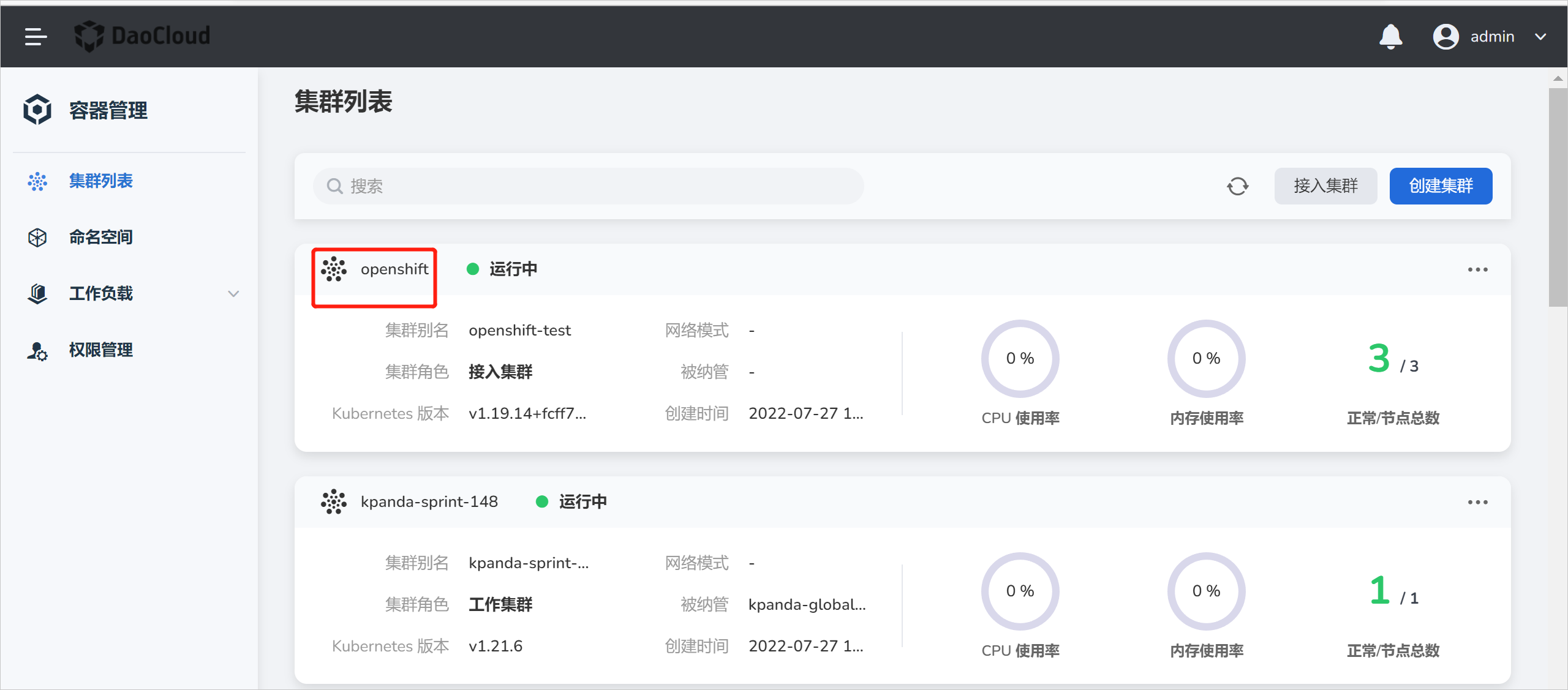Click the v1.19.14+fcff7... Kubernetes version

coord(527,414)
